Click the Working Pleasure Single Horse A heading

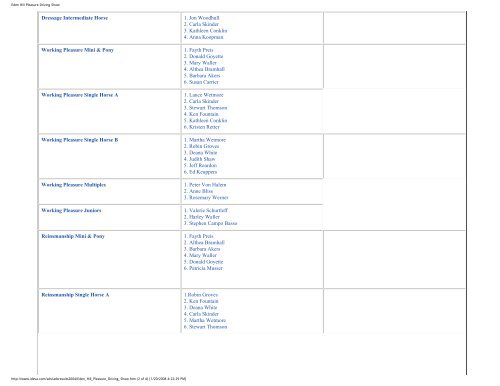click(80, 95)
